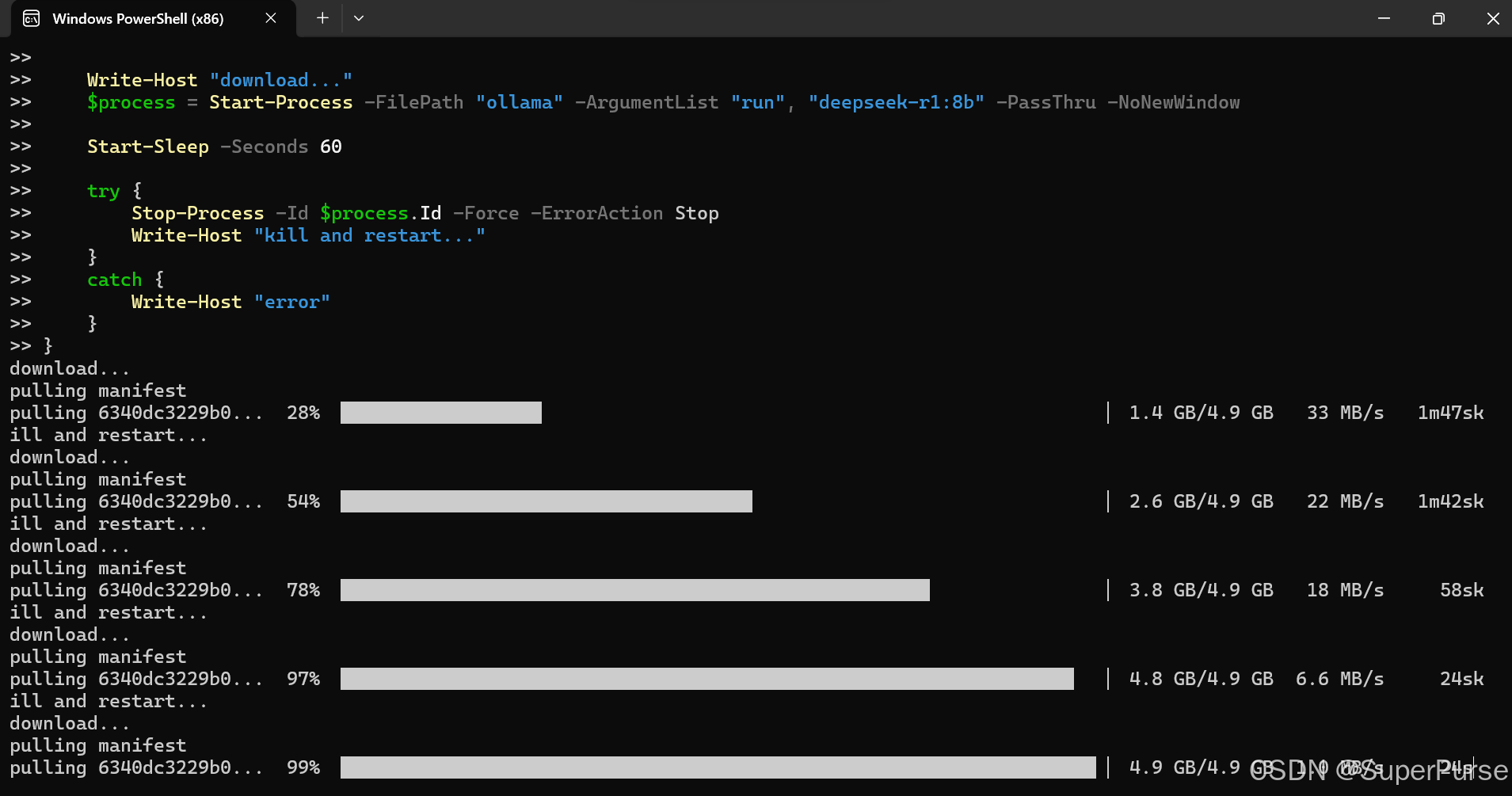The height and width of the screenshot is (796, 1512).
Task: Click the Start-Sleep command text
Action: click(148, 147)
